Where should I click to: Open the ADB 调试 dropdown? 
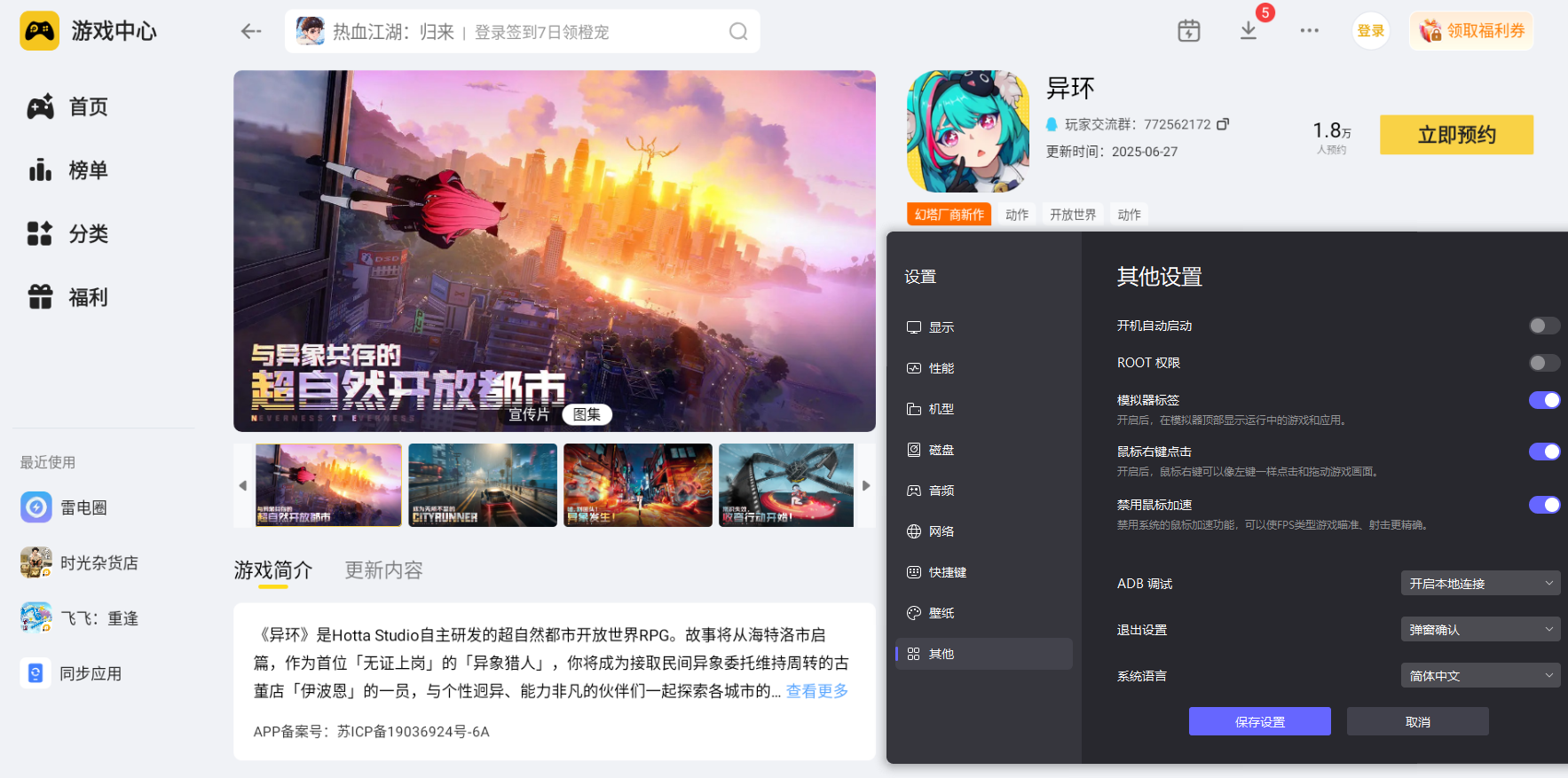tap(1480, 583)
